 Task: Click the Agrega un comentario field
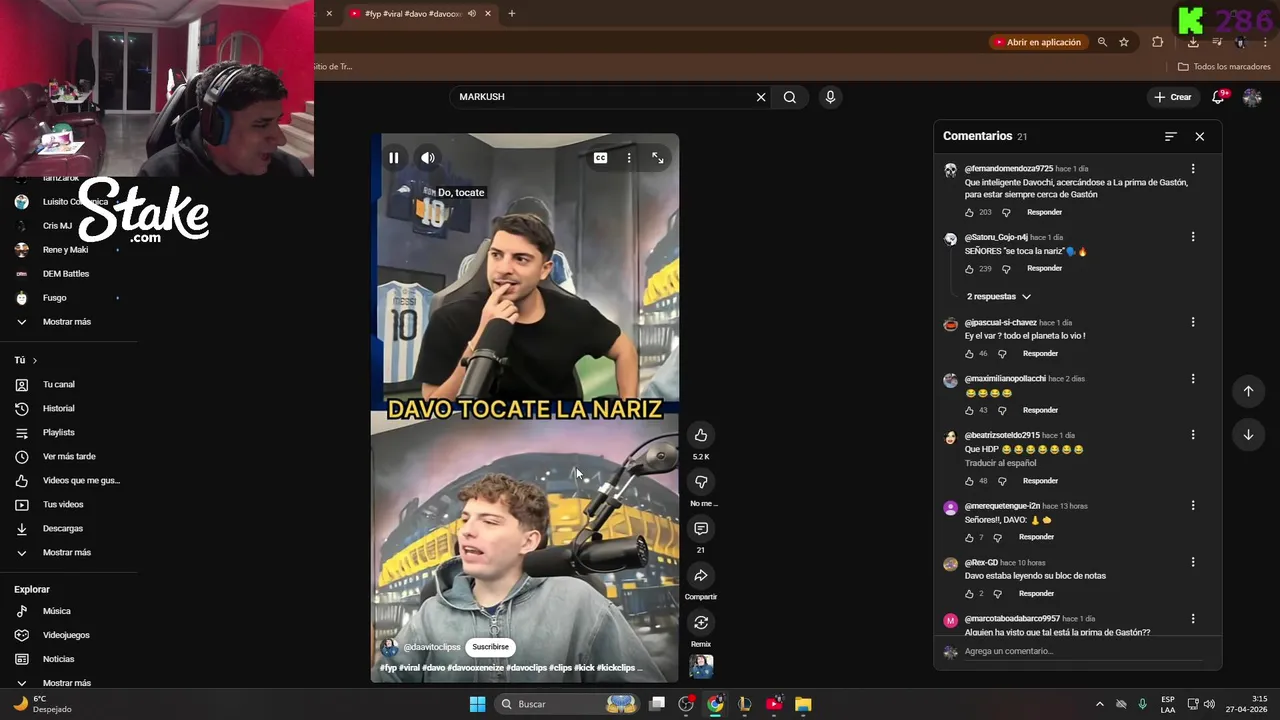pyautogui.click(x=1085, y=651)
